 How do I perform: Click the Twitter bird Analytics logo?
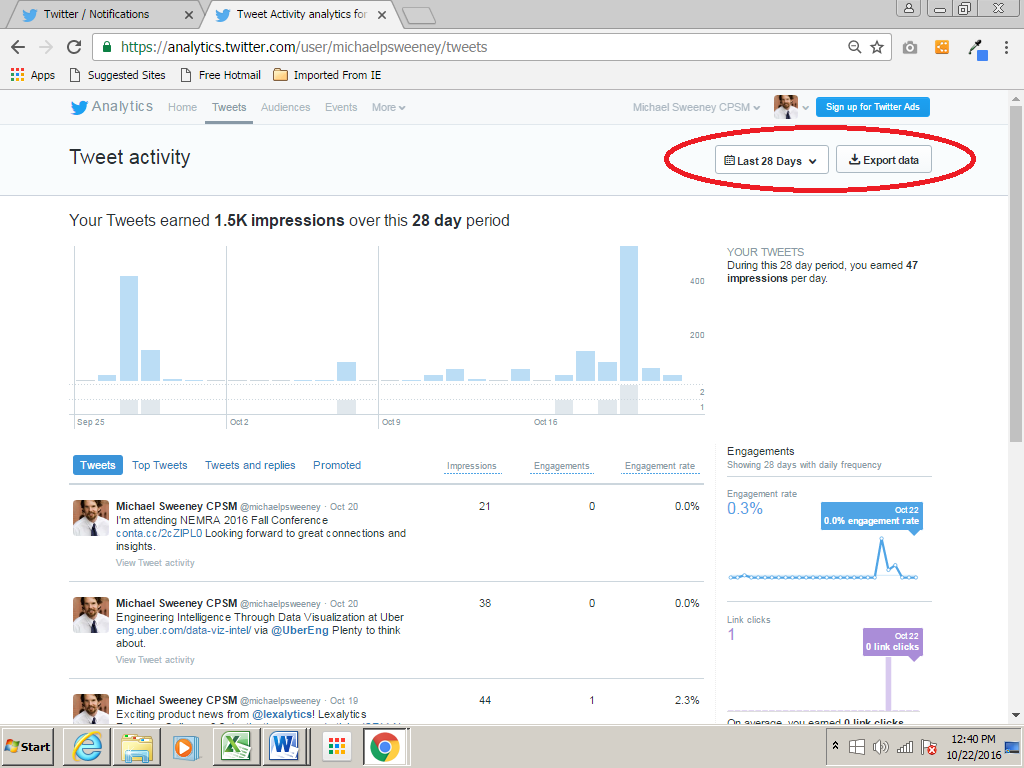point(110,107)
